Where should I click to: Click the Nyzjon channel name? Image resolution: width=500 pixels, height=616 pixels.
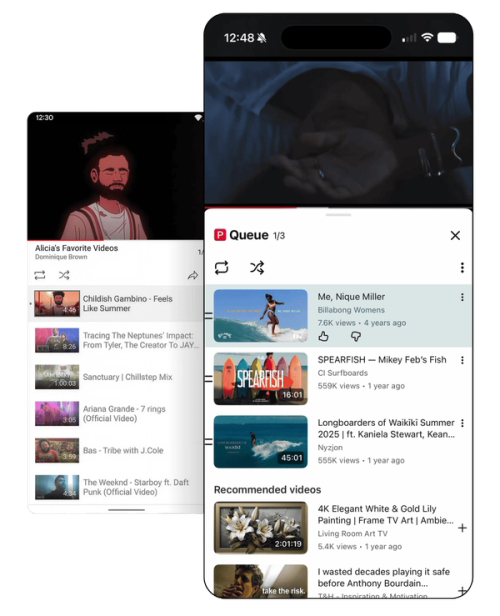click(x=330, y=447)
